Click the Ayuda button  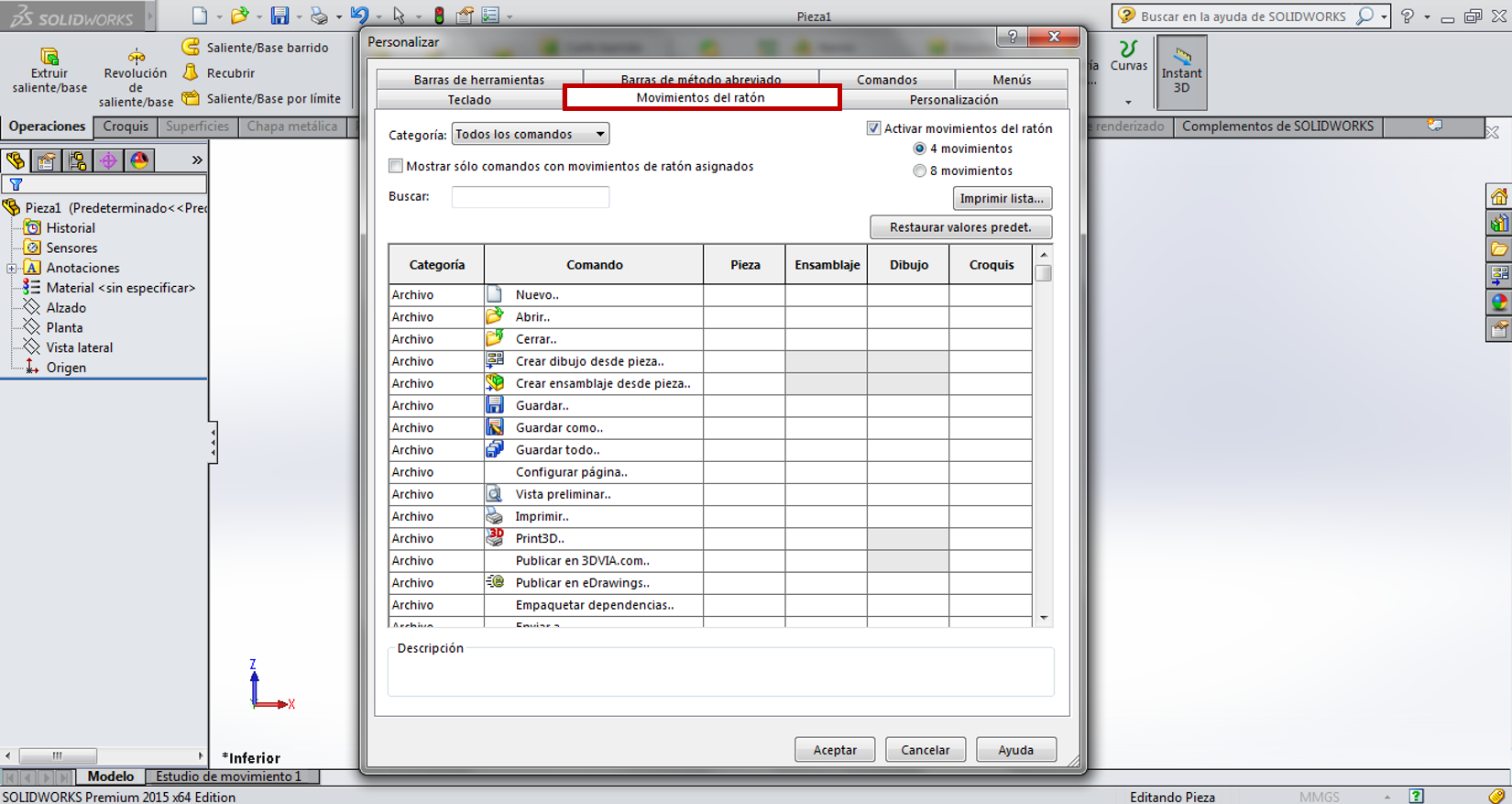1015,750
